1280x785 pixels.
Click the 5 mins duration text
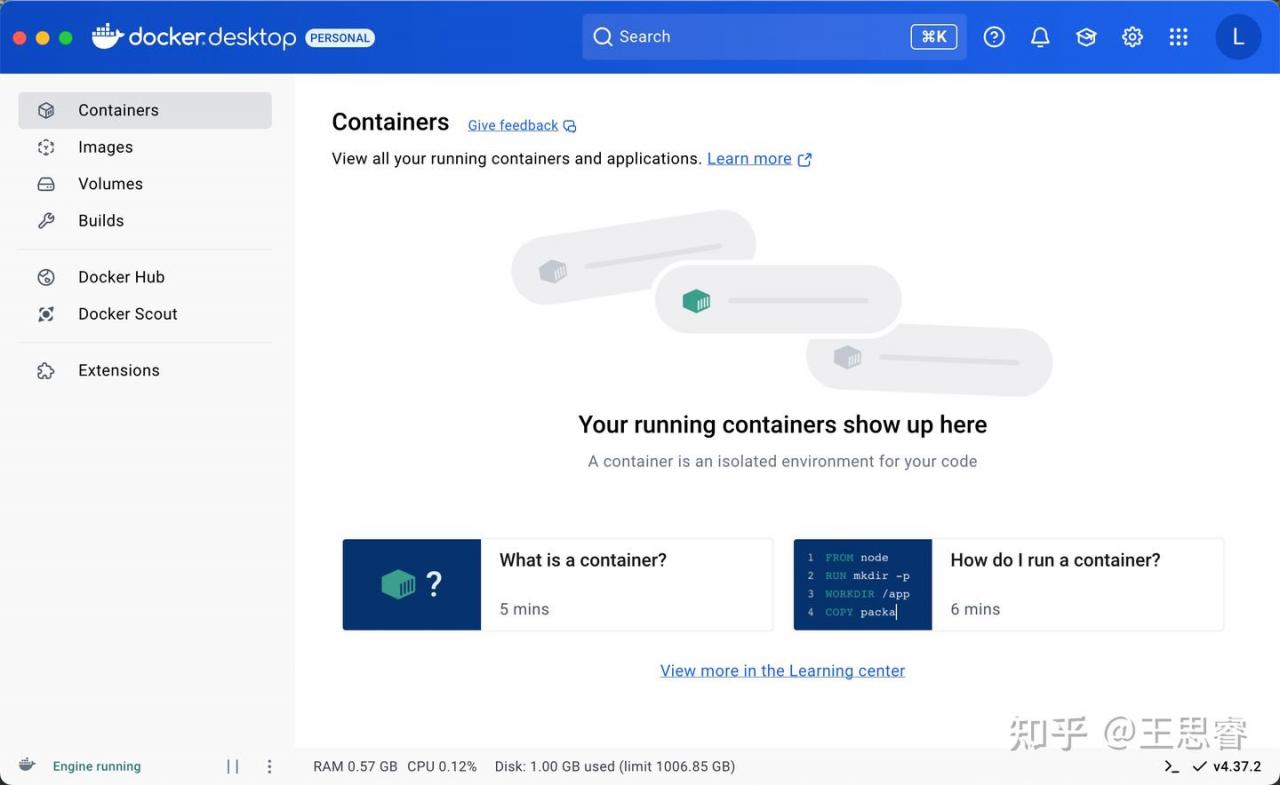[524, 609]
